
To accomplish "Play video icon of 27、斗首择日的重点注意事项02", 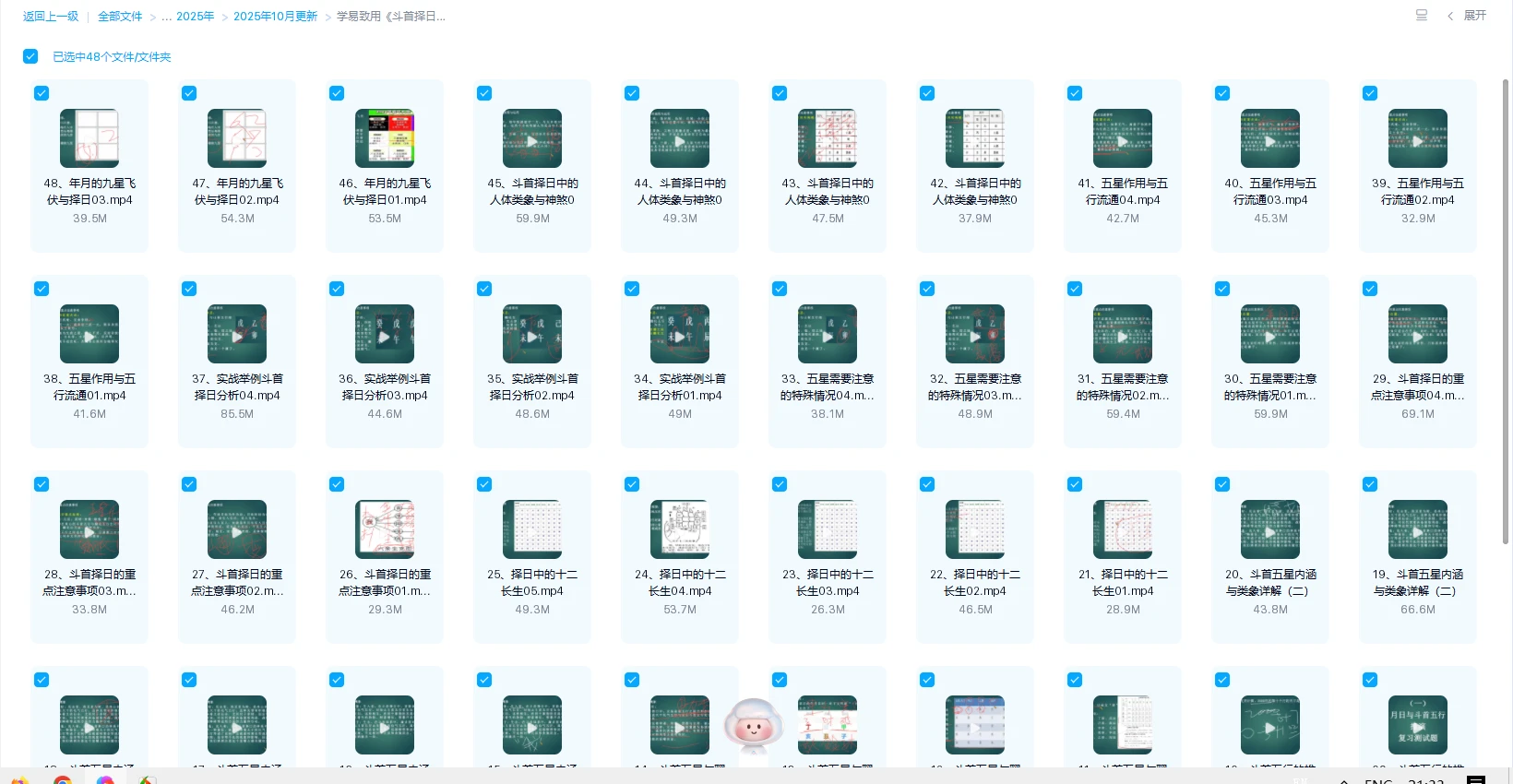I will [x=237, y=529].
